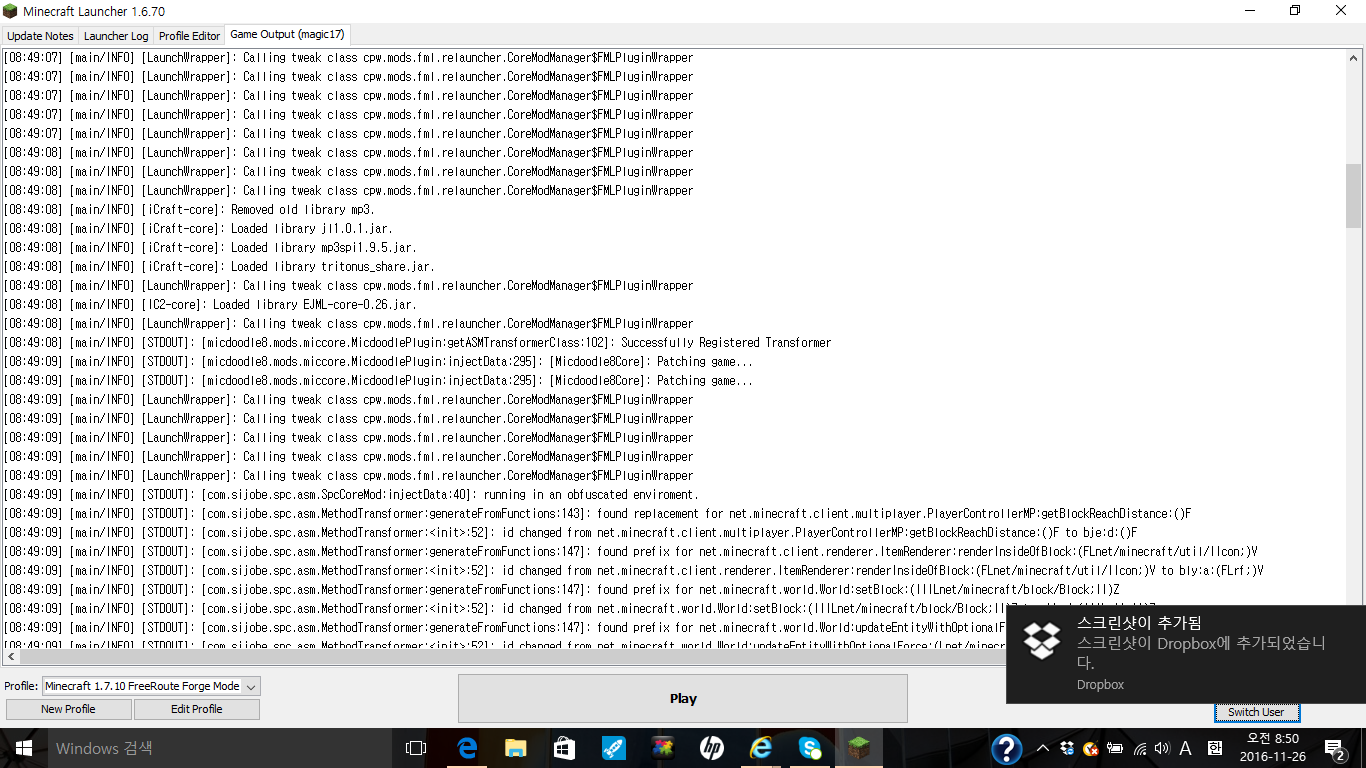The height and width of the screenshot is (768, 1366).
Task: Click the Dropbox logo in the notification
Action: click(1042, 640)
